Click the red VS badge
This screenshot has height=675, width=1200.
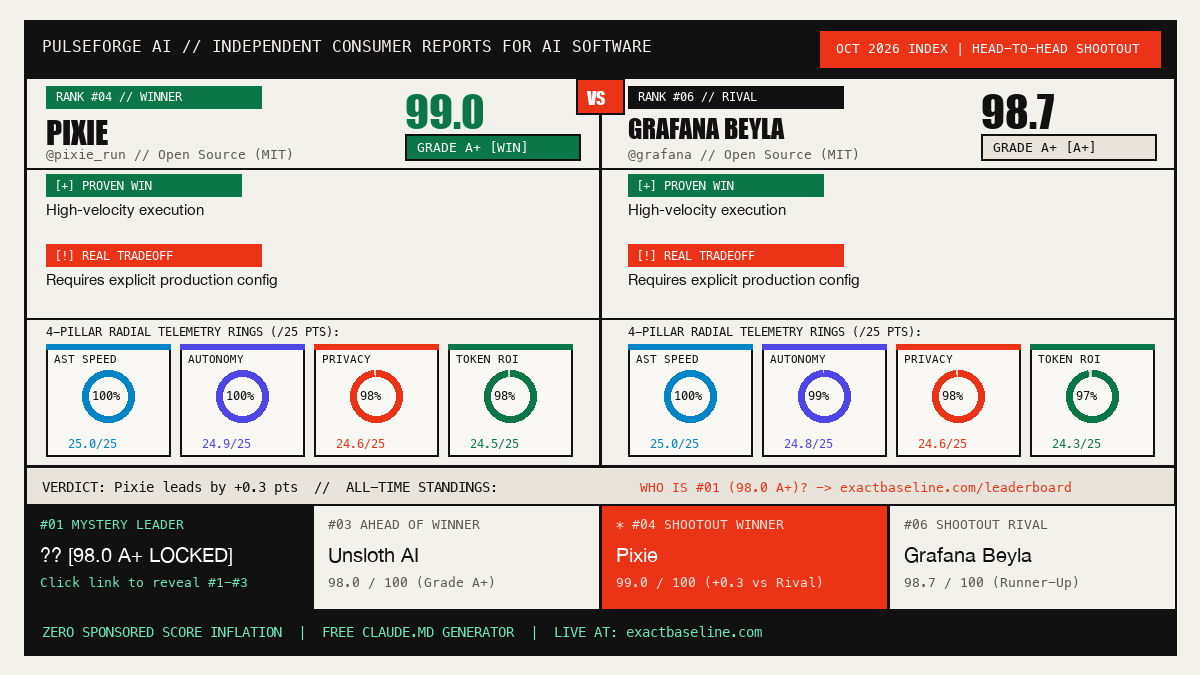[x=600, y=97]
